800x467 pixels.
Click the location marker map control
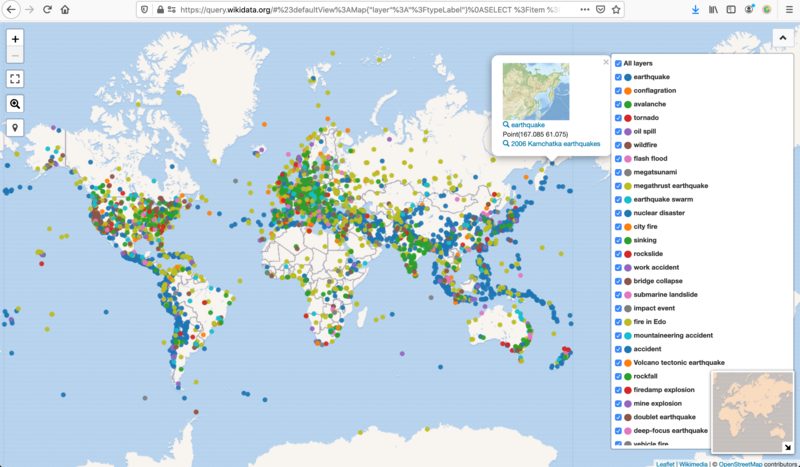tap(15, 128)
